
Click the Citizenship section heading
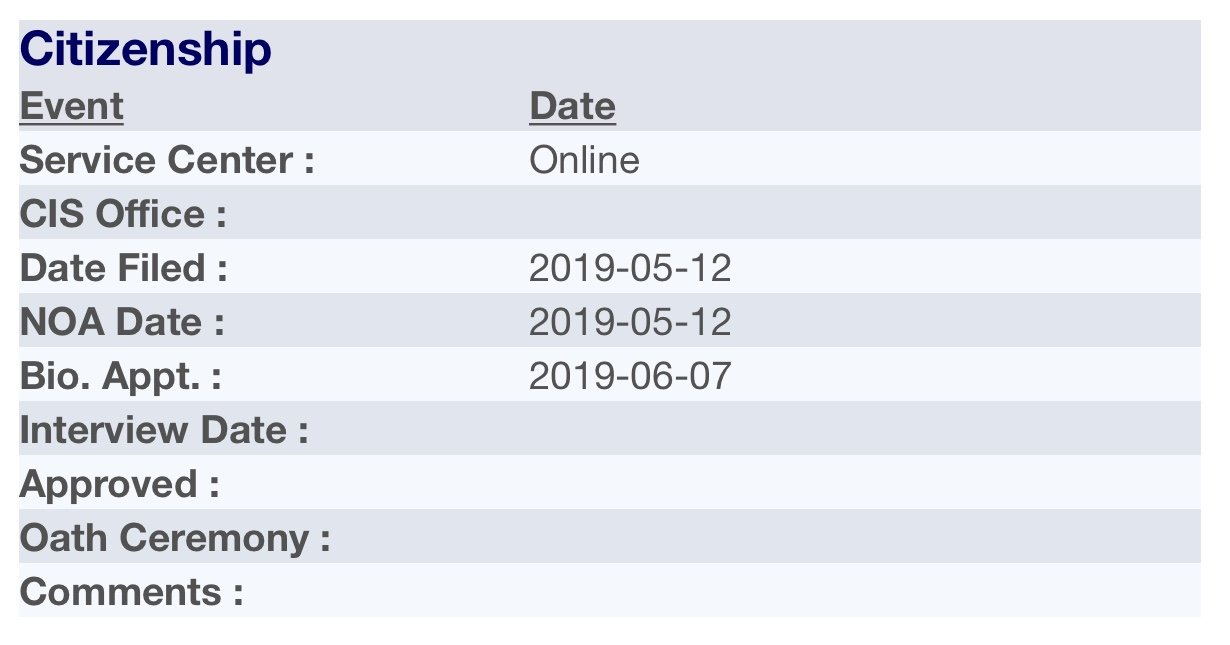pyautogui.click(x=145, y=50)
